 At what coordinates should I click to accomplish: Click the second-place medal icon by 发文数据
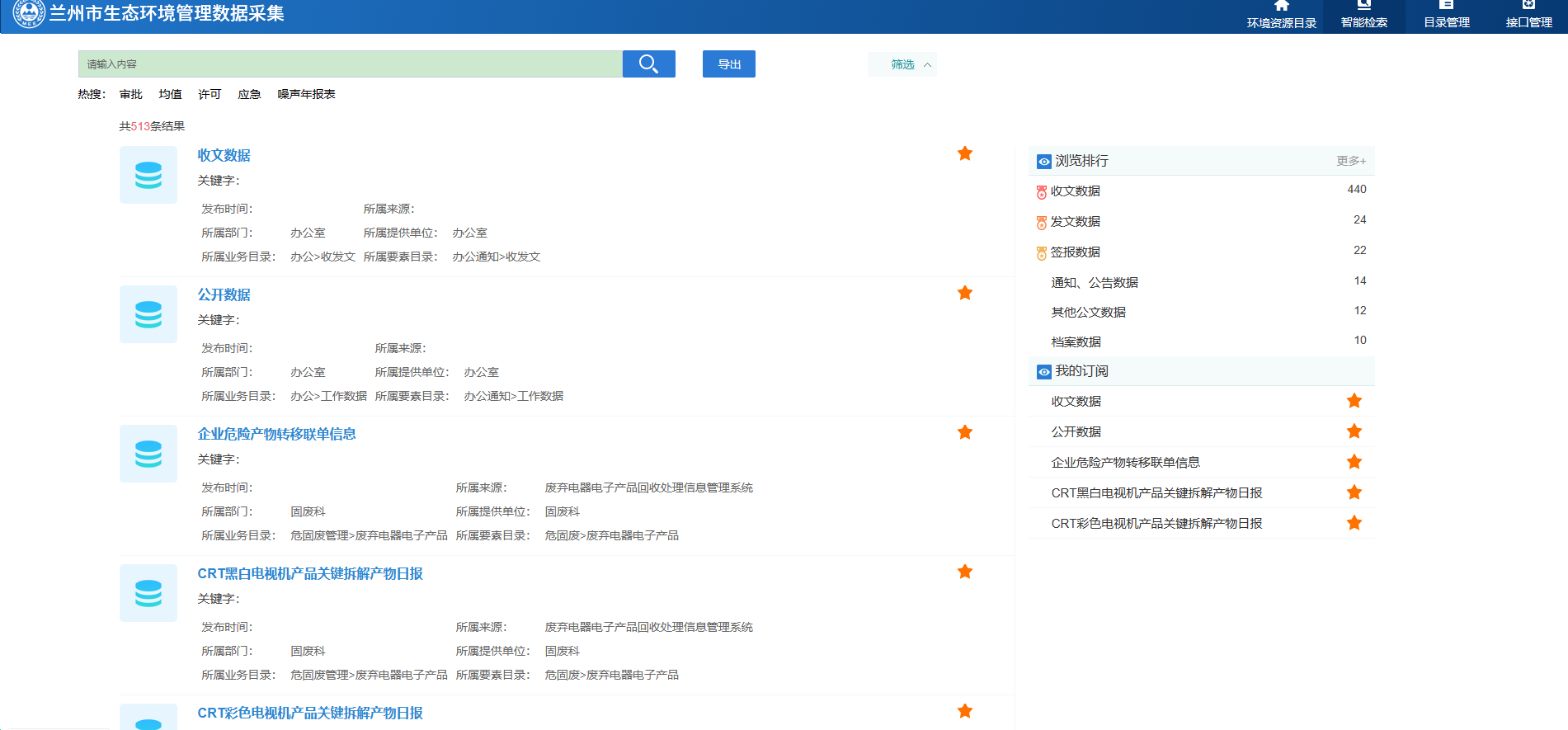pos(1042,223)
